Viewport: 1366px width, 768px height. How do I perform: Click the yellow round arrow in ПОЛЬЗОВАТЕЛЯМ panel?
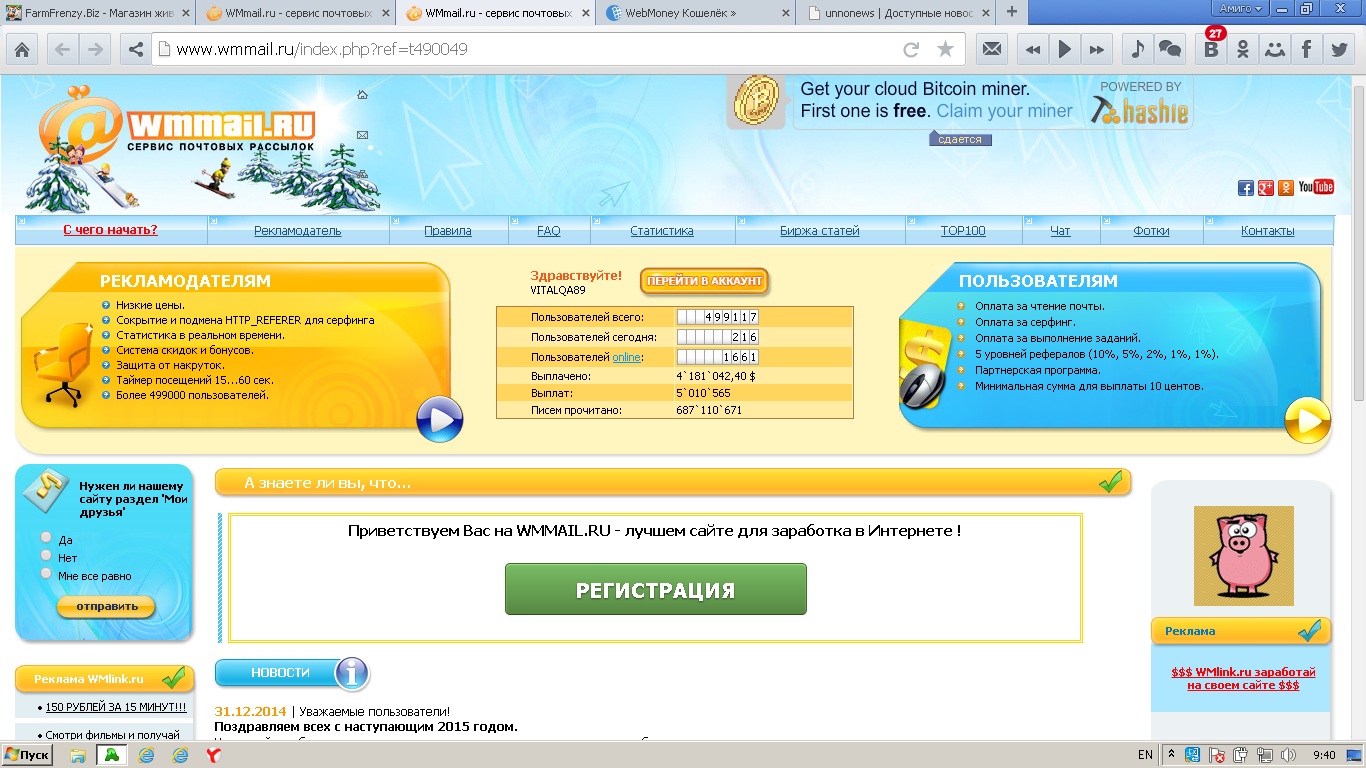point(1307,420)
